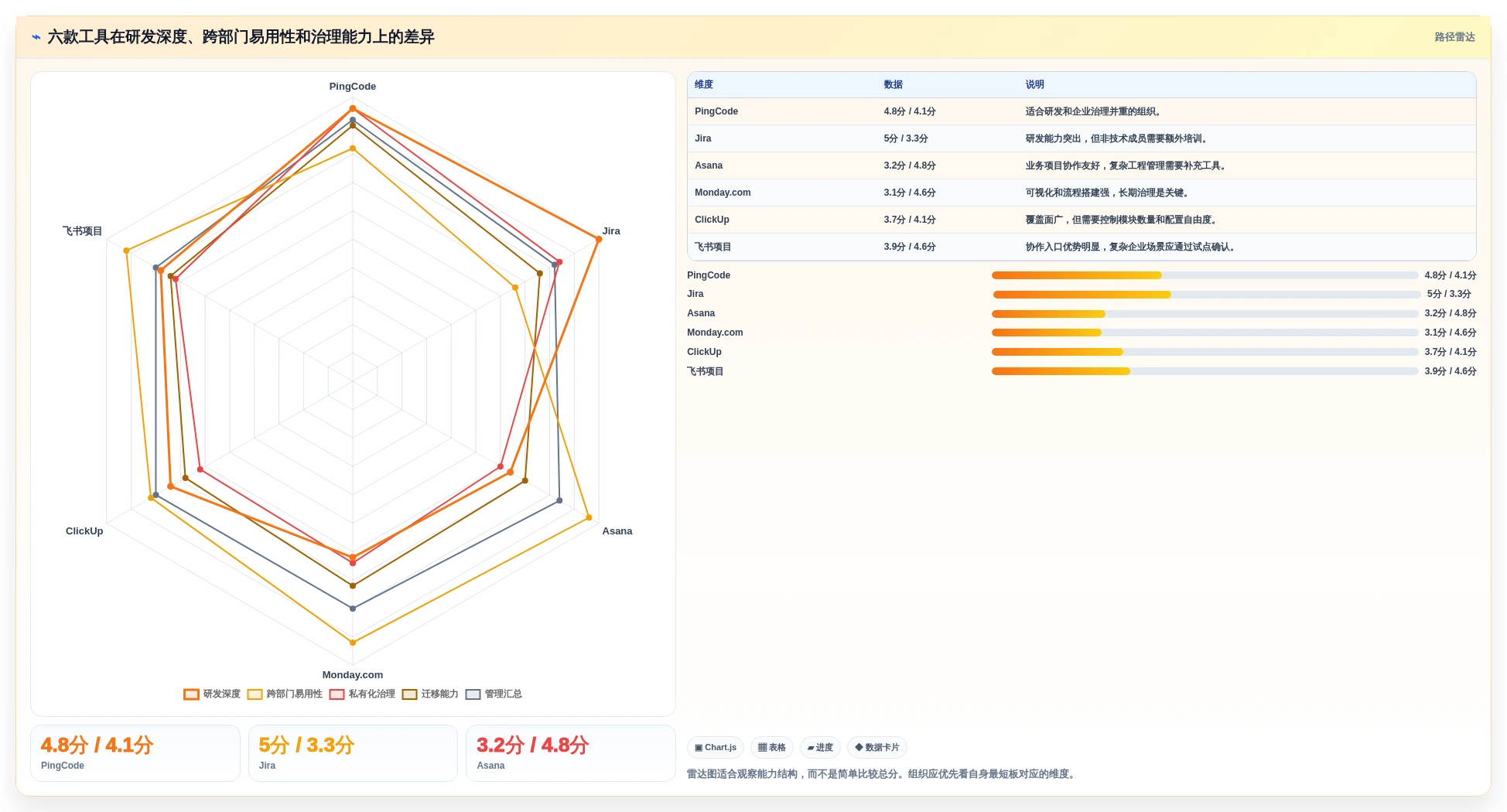Toggle the 私有化治理 legend series
Screen dimensions: 1507x812
(x=362, y=694)
